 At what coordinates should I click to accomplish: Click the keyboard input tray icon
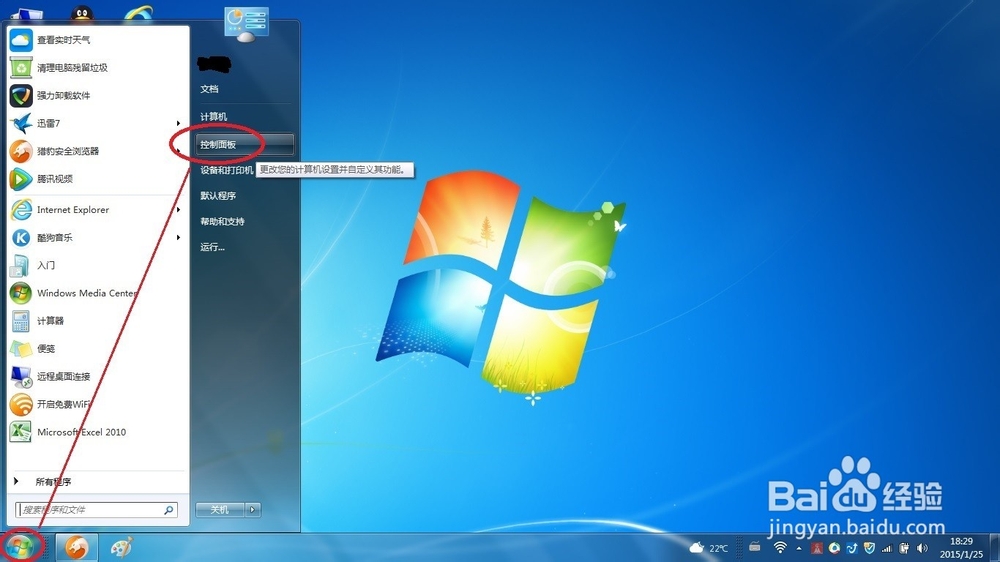tap(754, 547)
